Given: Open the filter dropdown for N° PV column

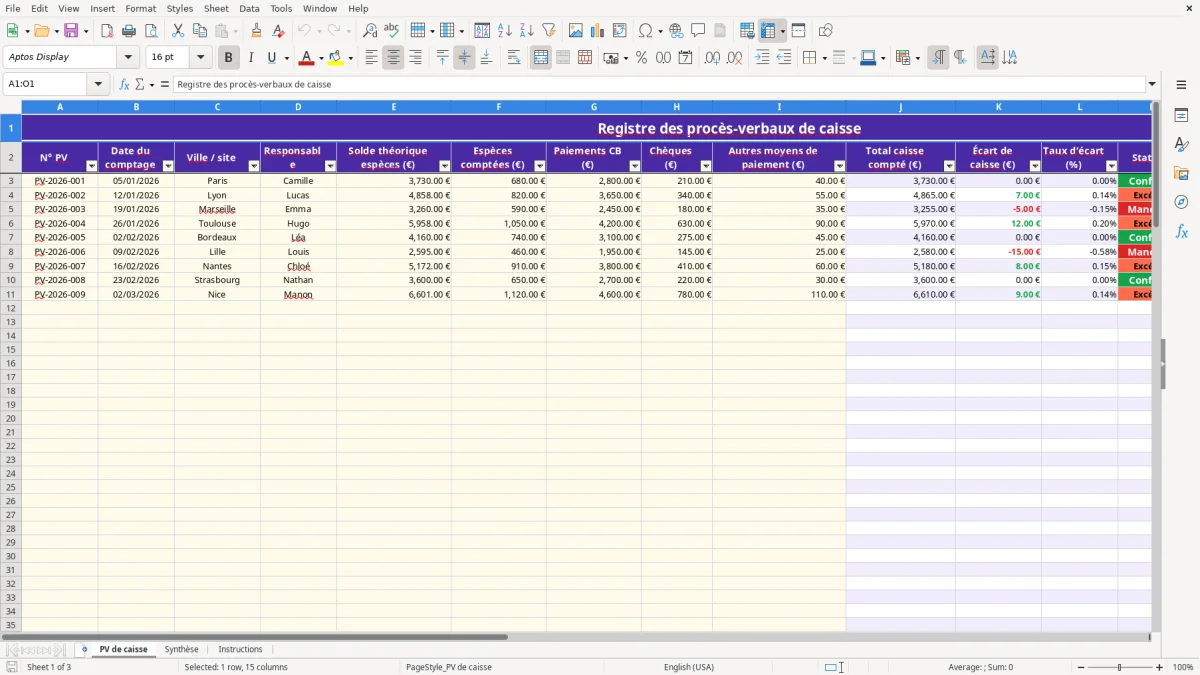Looking at the screenshot, I should click(x=92, y=166).
